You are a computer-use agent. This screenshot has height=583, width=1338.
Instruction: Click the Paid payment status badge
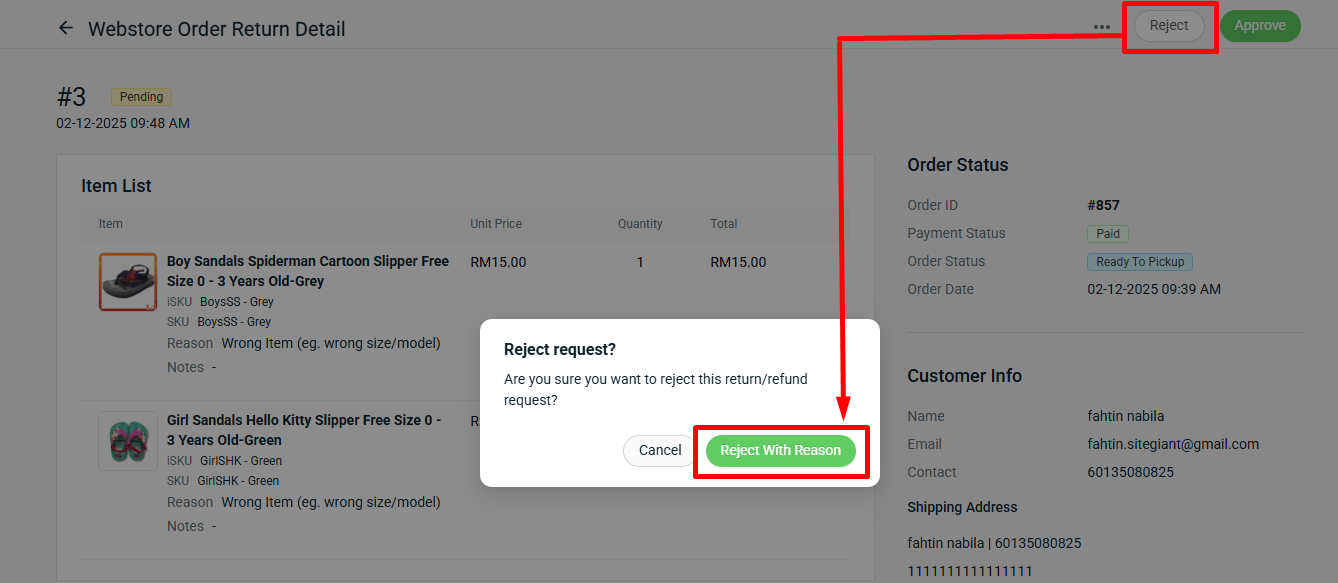coord(1108,233)
